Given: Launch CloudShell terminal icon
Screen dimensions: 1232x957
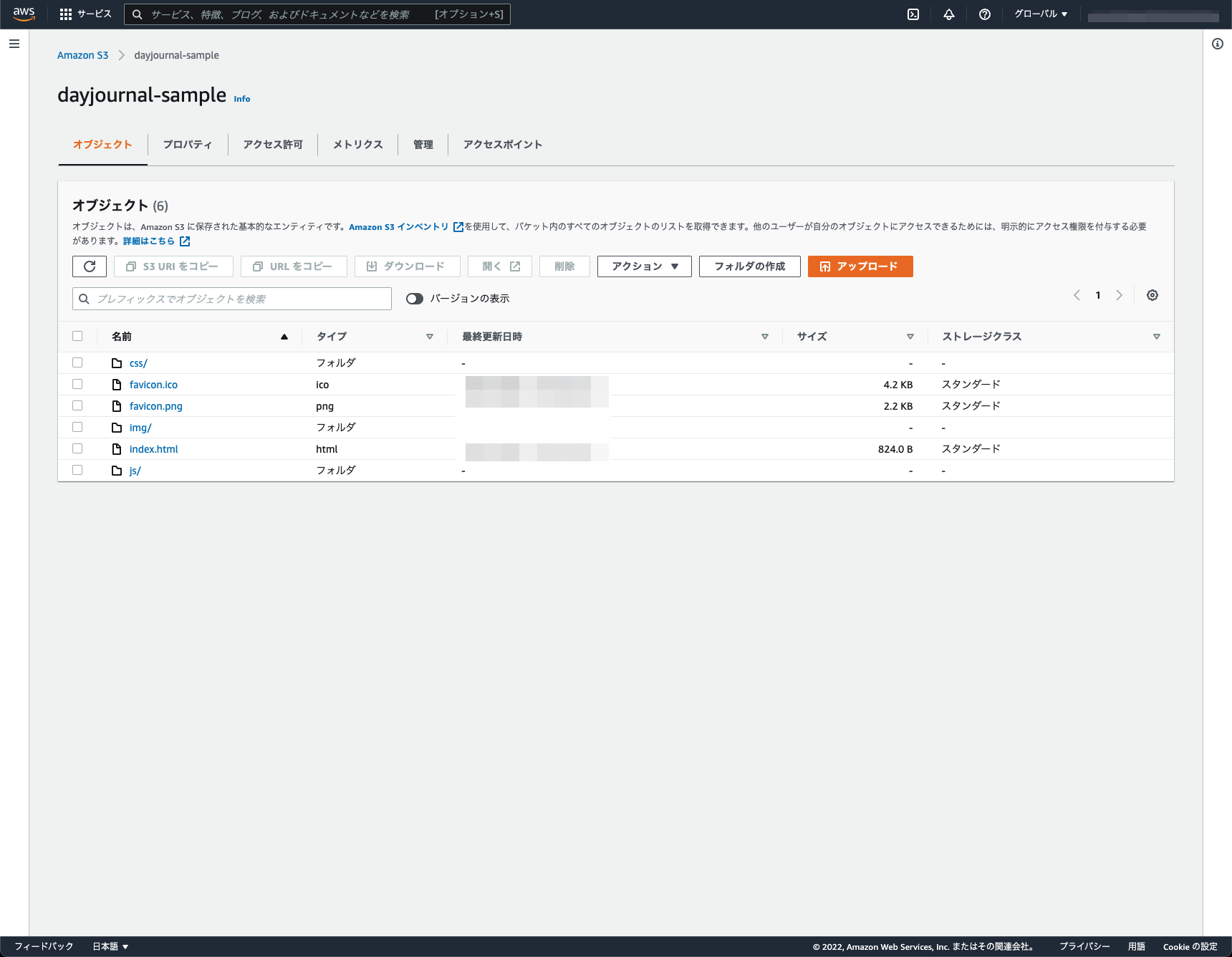Looking at the screenshot, I should tap(913, 14).
